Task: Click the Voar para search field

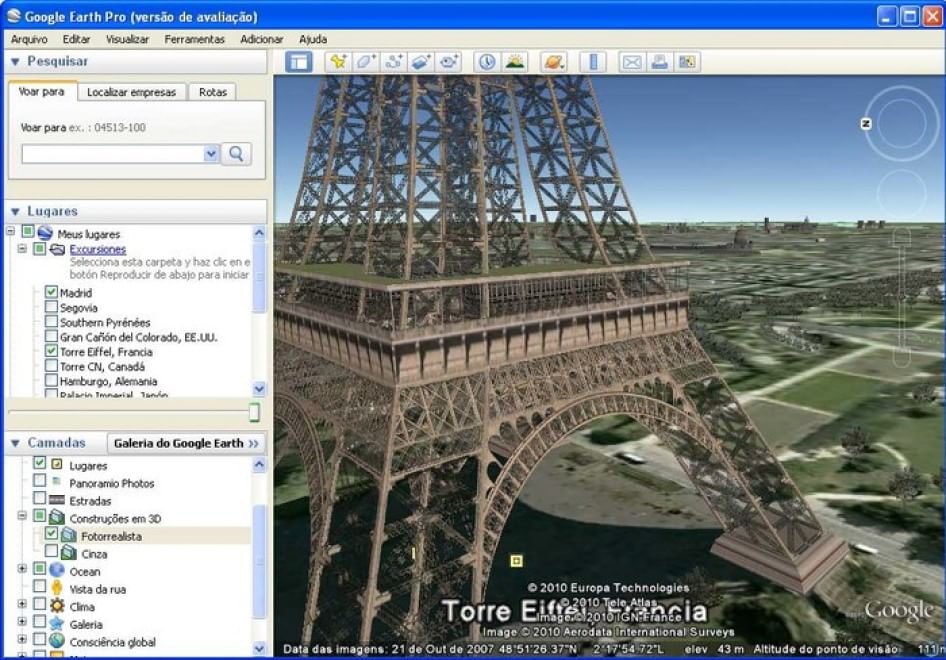Action: click(x=113, y=154)
